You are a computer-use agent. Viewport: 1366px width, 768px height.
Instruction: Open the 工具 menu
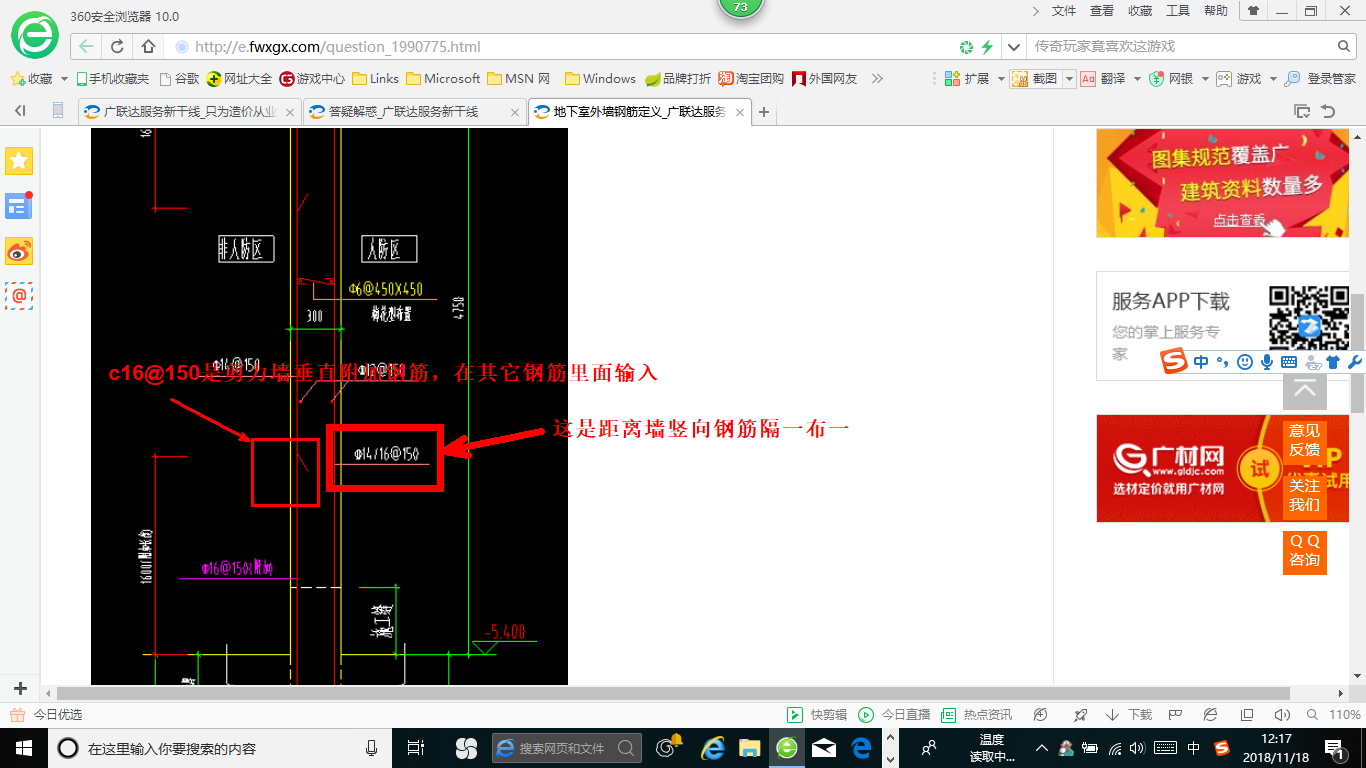1178,11
